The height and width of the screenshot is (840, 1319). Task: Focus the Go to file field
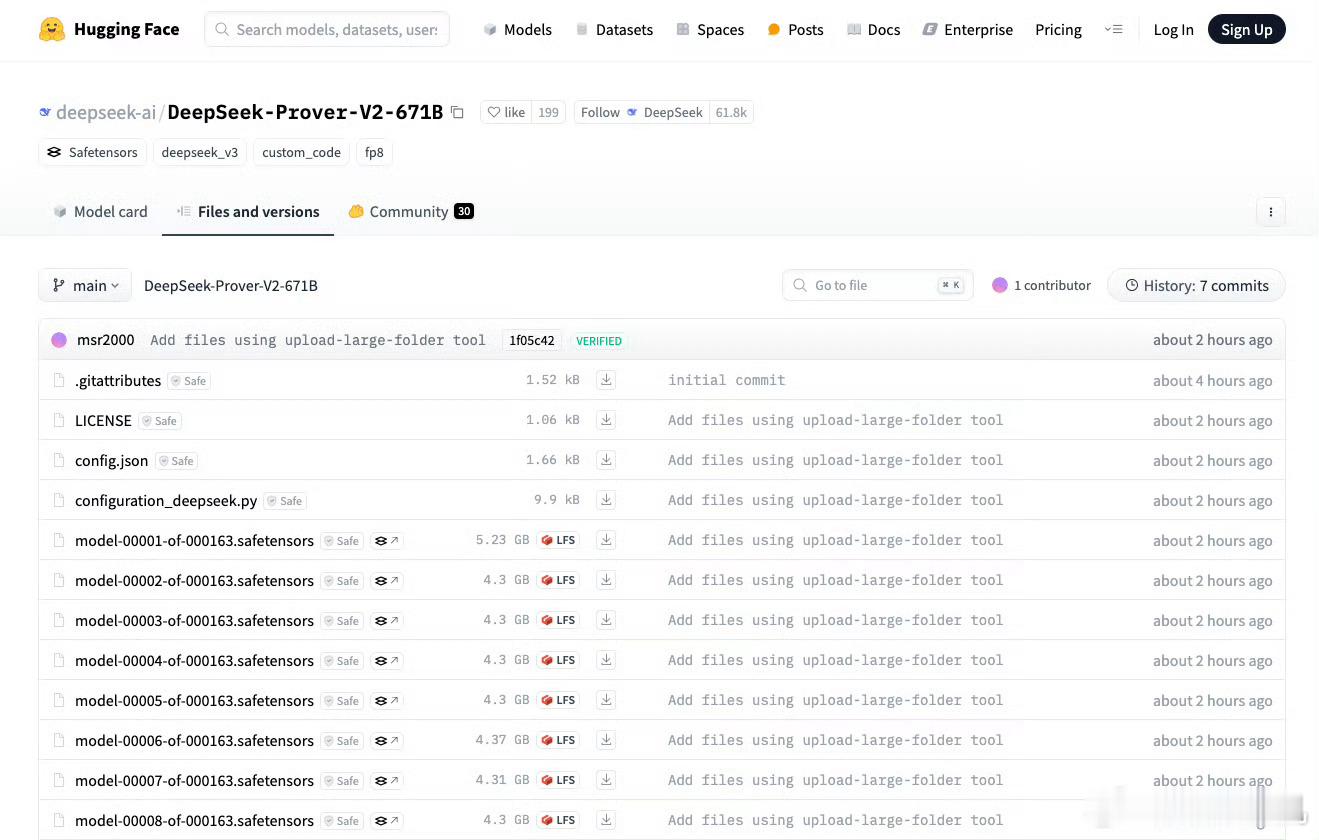coord(877,286)
